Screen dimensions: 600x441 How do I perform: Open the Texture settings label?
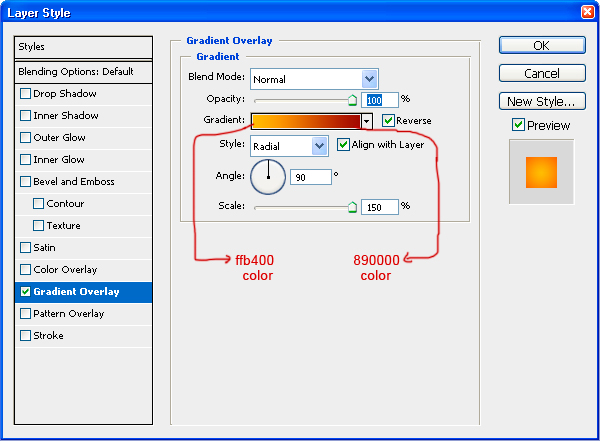pos(64,225)
